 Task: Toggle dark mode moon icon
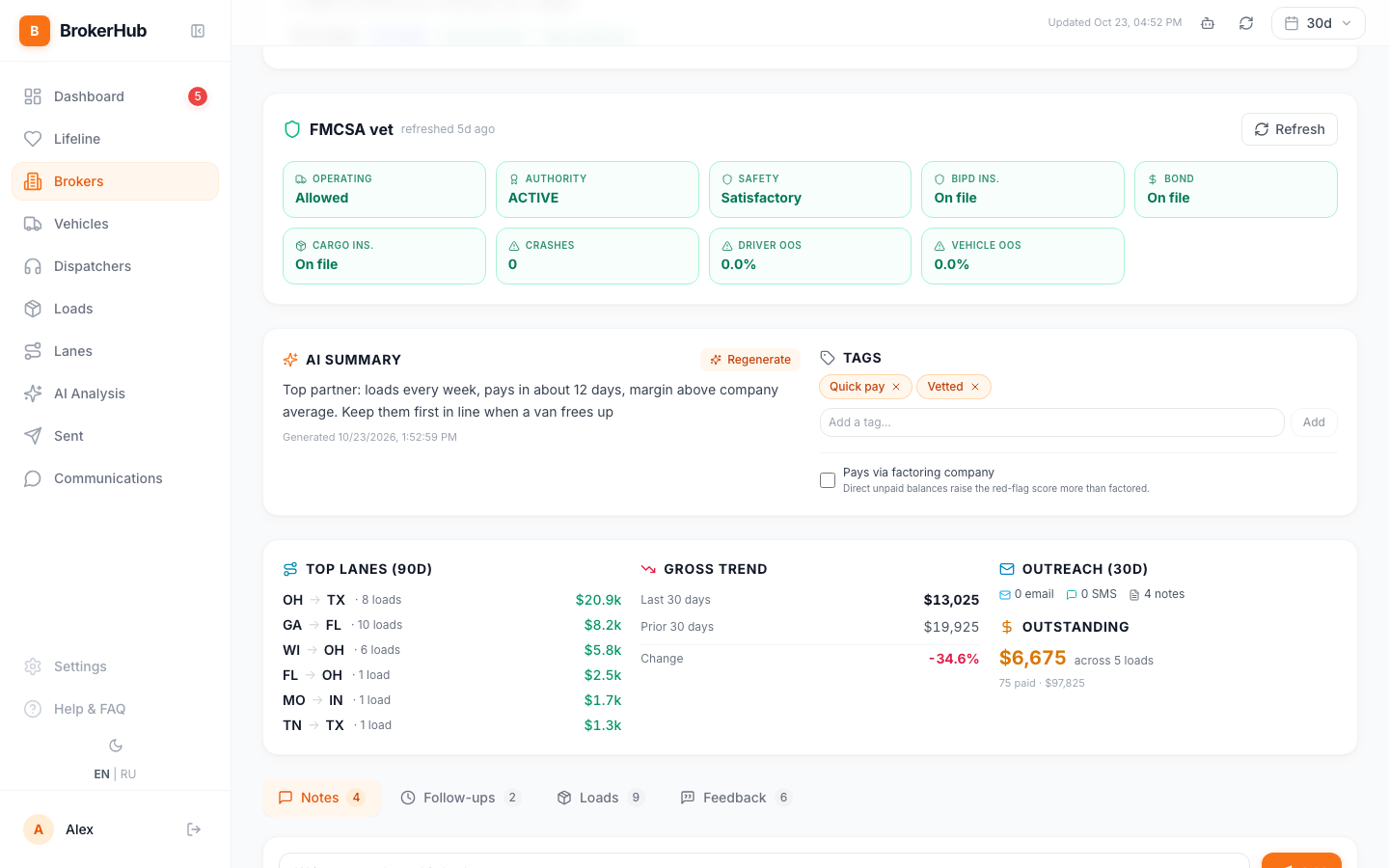point(116,746)
